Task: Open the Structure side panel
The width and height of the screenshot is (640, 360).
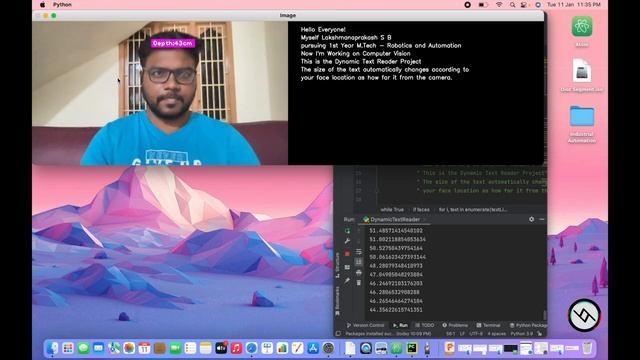Action: pyautogui.click(x=338, y=265)
